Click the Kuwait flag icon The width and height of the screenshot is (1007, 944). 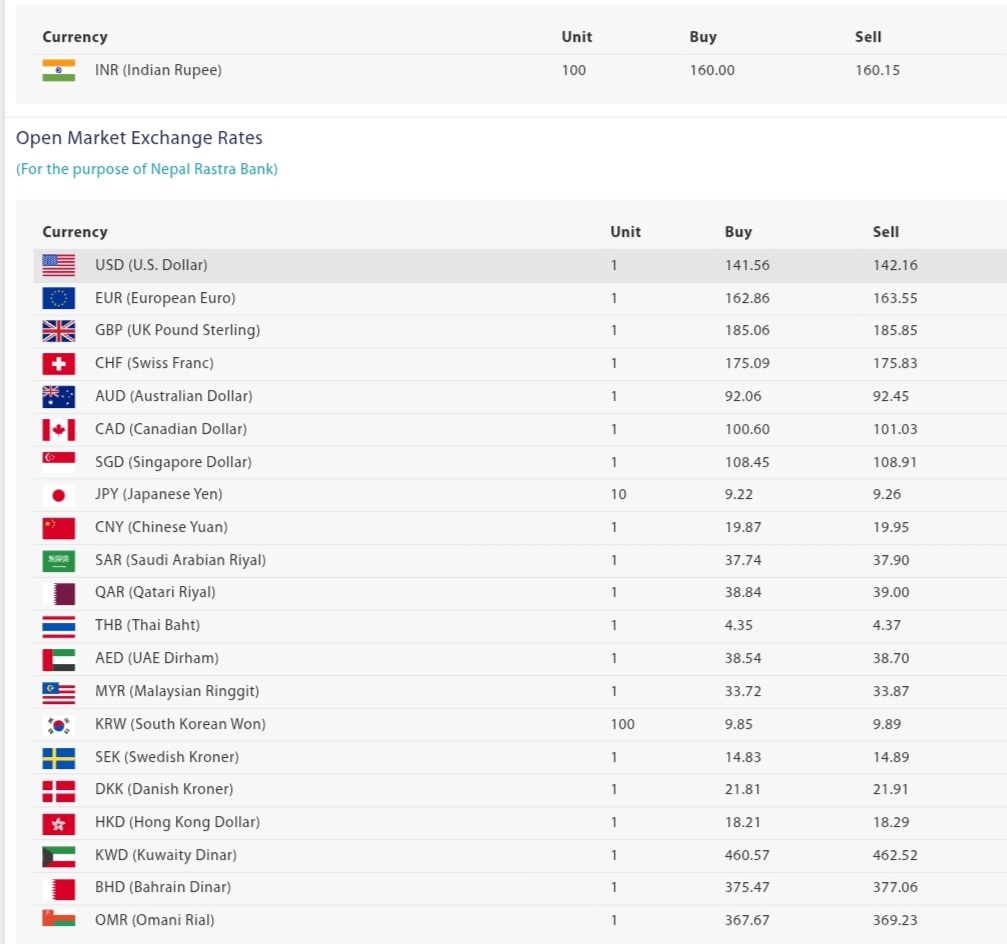tap(58, 855)
